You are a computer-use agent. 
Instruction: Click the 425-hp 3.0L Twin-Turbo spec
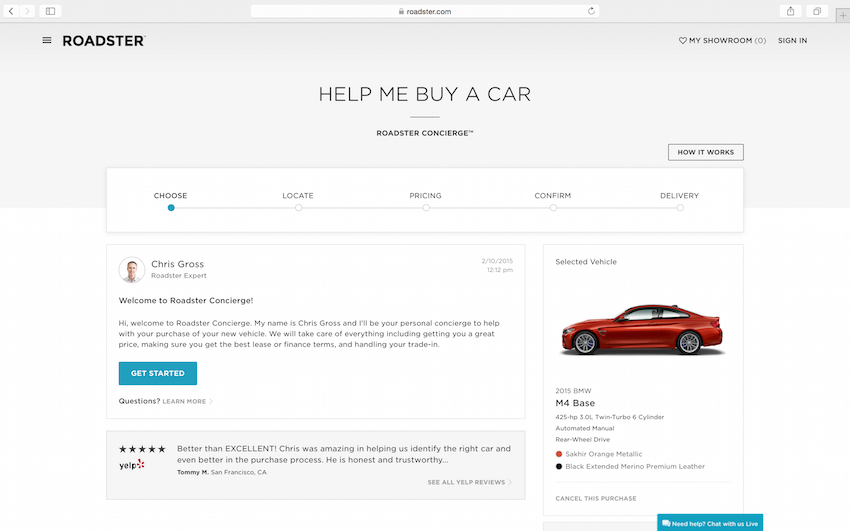pyautogui.click(x=609, y=417)
